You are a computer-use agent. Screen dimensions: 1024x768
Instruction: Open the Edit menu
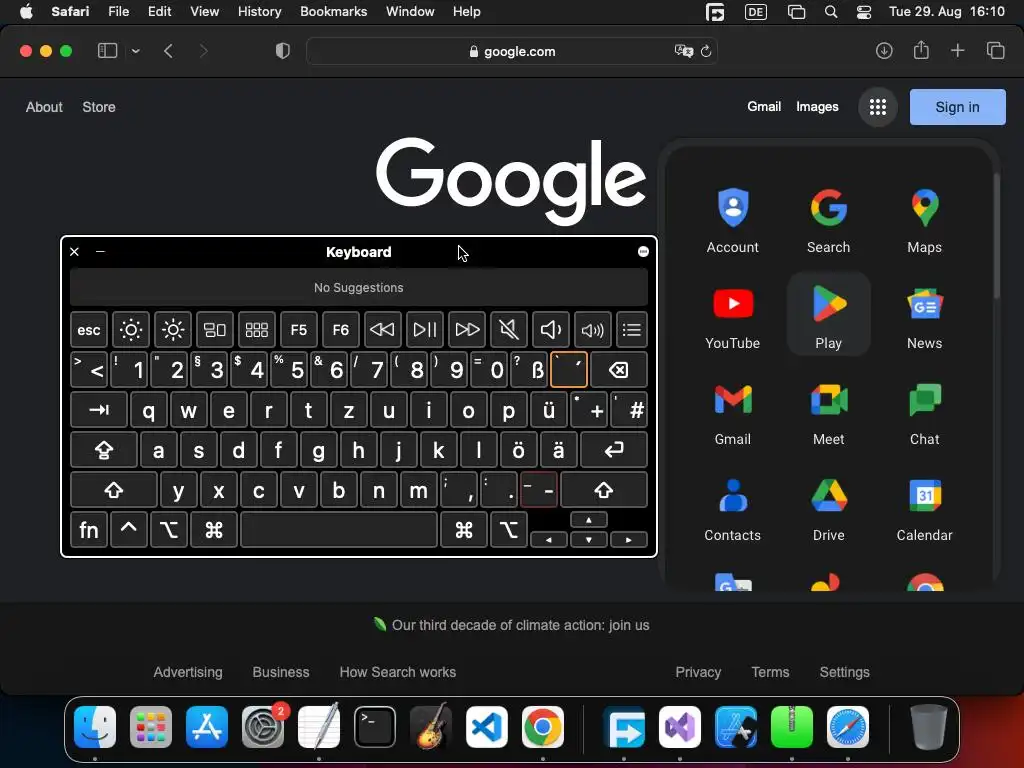159,12
